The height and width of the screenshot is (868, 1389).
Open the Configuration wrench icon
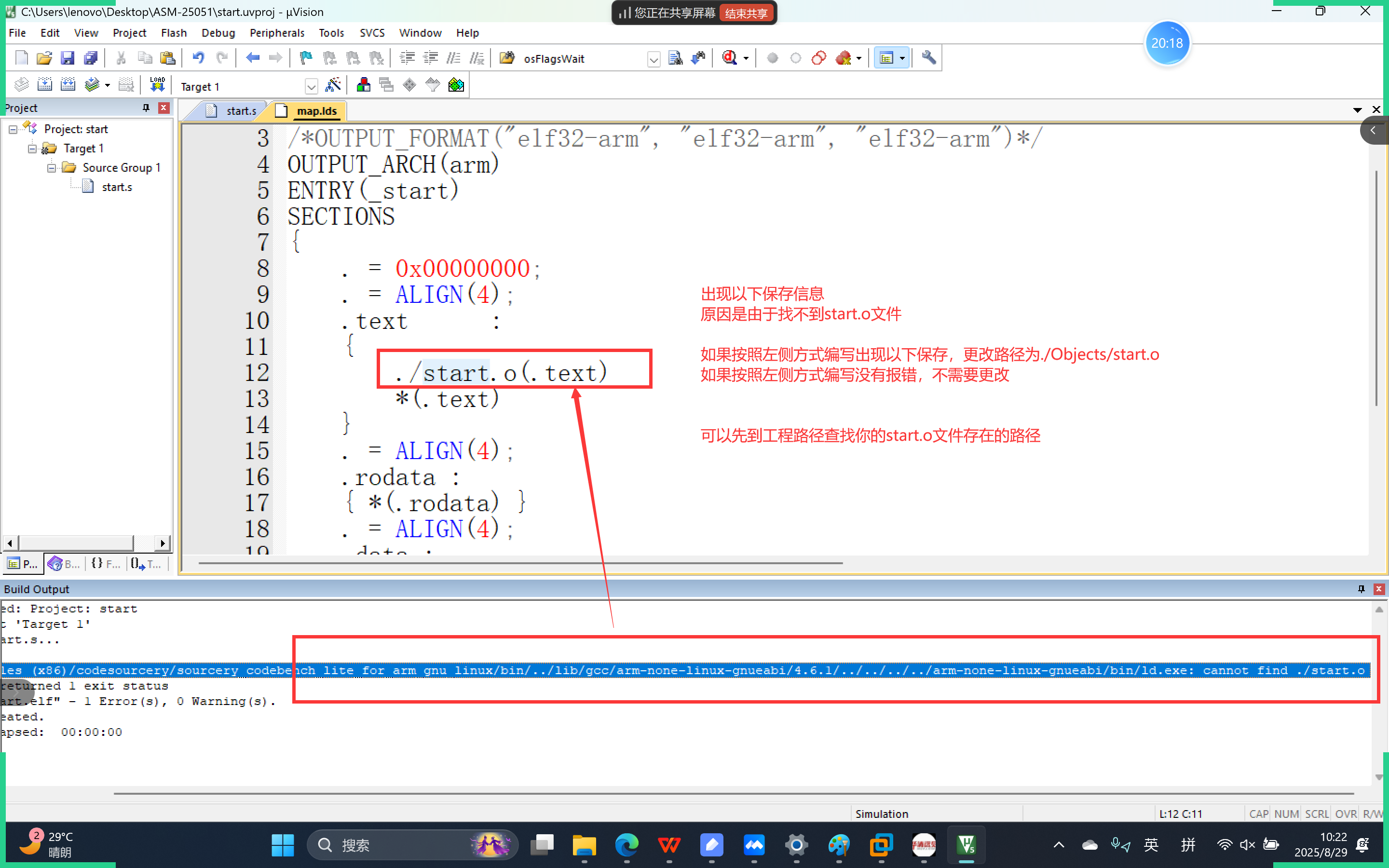point(929,58)
